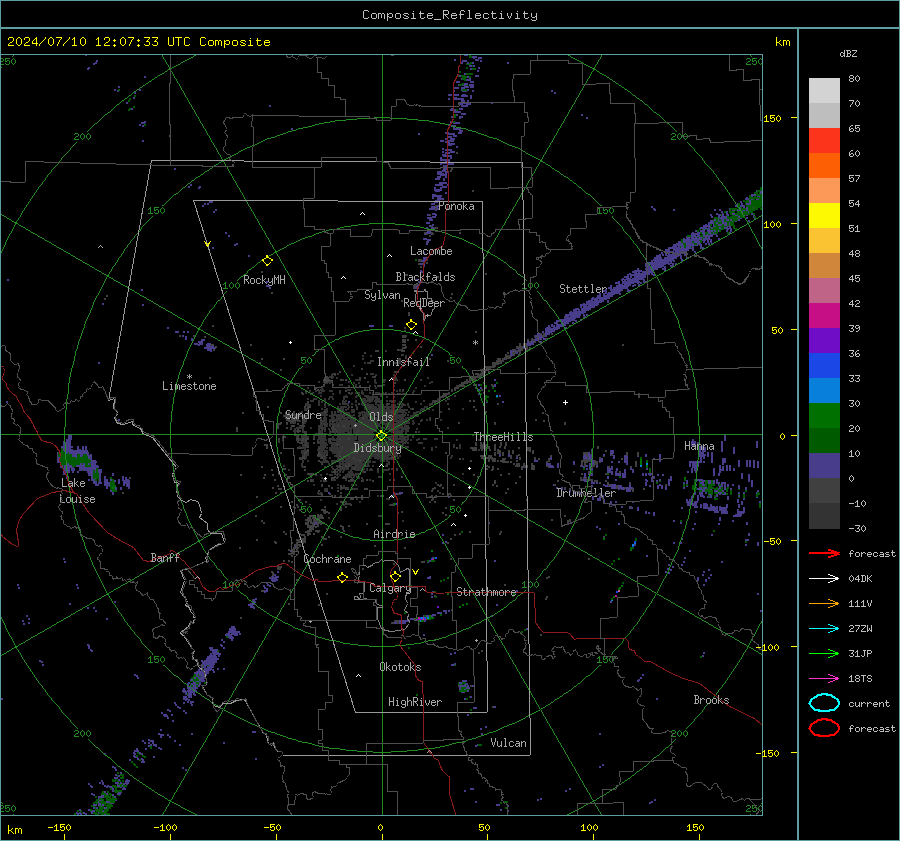
Task: Click the magenta 18TS arrow icon
Action: coord(824,679)
